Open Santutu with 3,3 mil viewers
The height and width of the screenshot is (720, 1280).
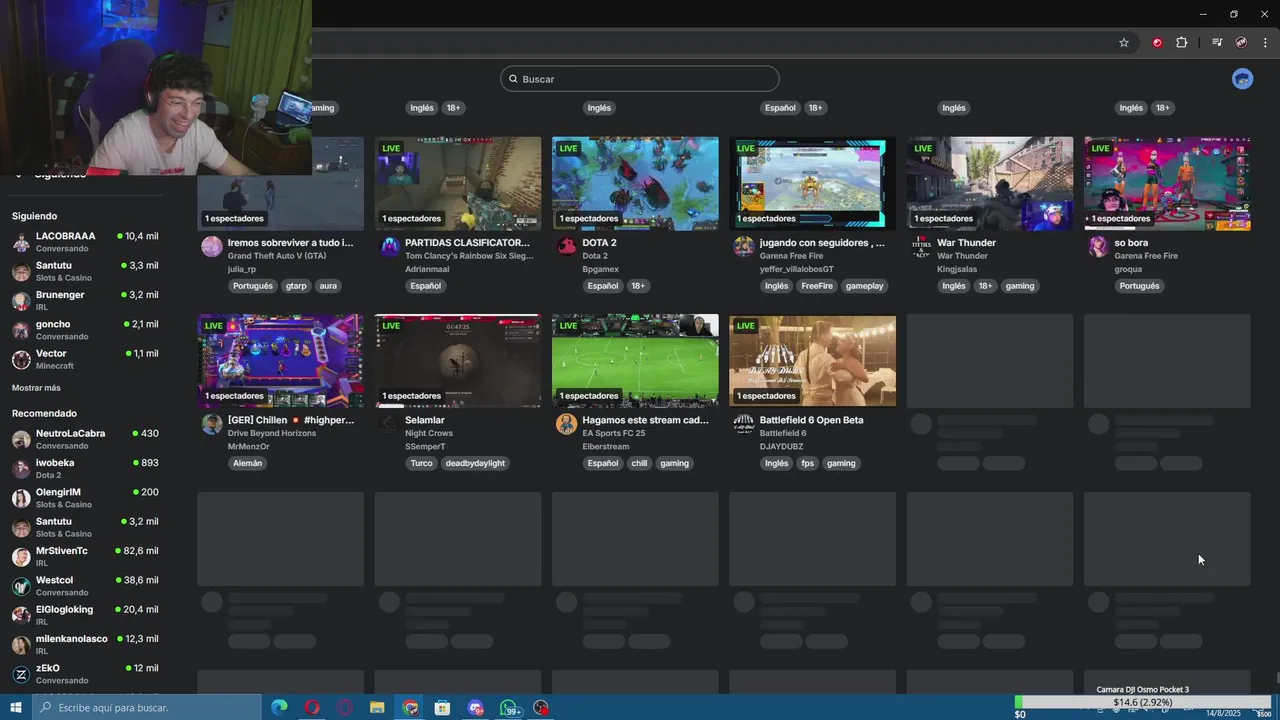pos(85,271)
